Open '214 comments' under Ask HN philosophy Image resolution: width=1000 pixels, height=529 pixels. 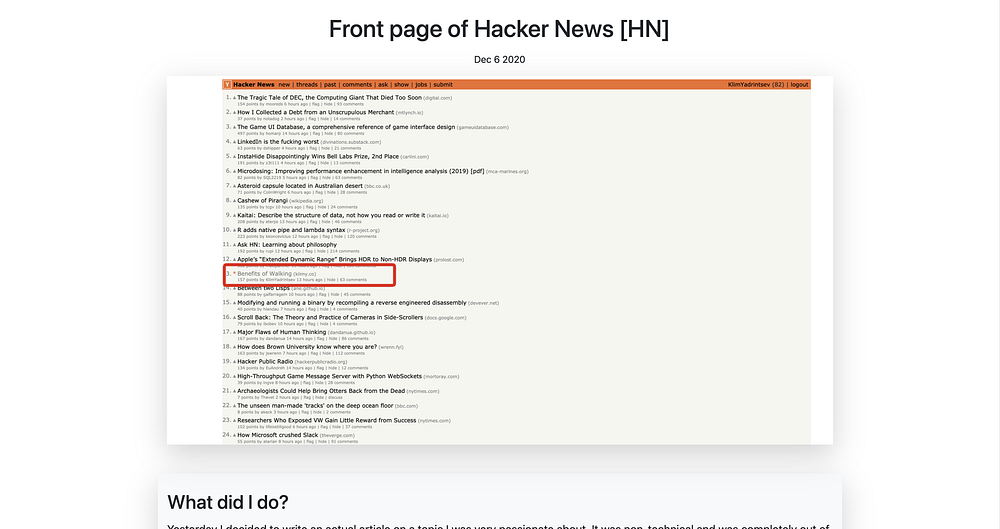coord(345,251)
